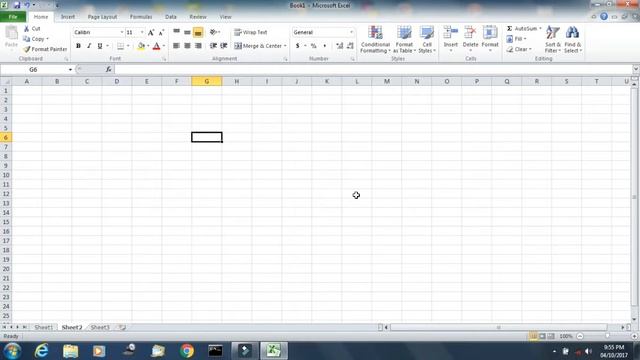Apply Top Align to cell
Screen dimensions: 640x360
tap(176, 32)
